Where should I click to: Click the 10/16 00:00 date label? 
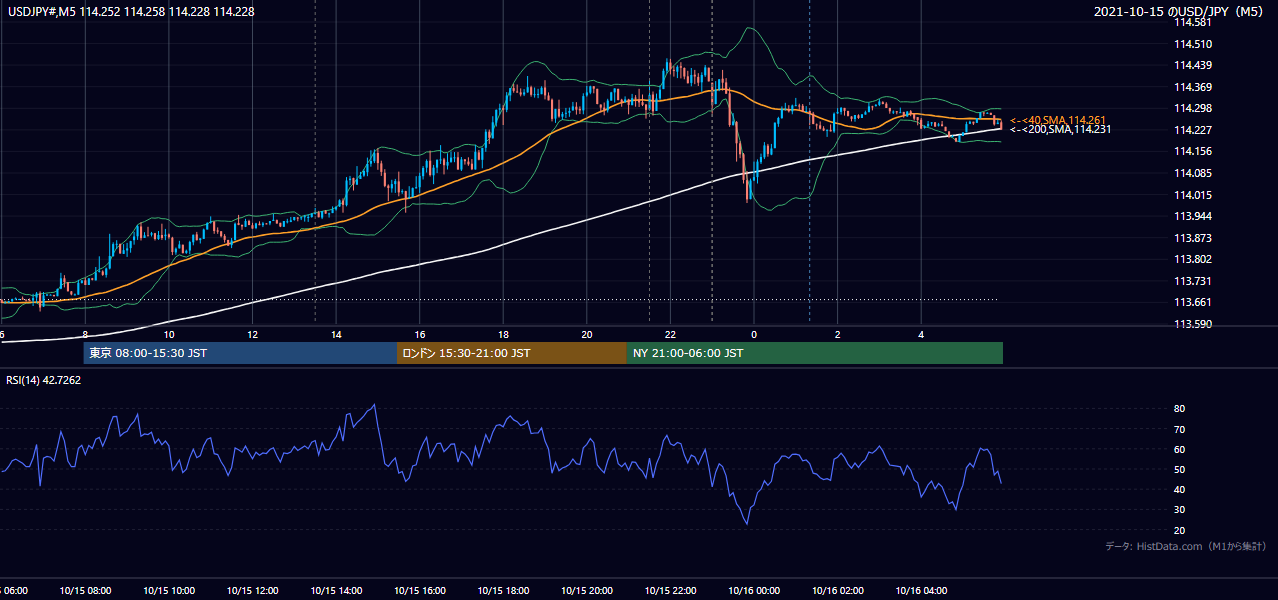(754, 591)
